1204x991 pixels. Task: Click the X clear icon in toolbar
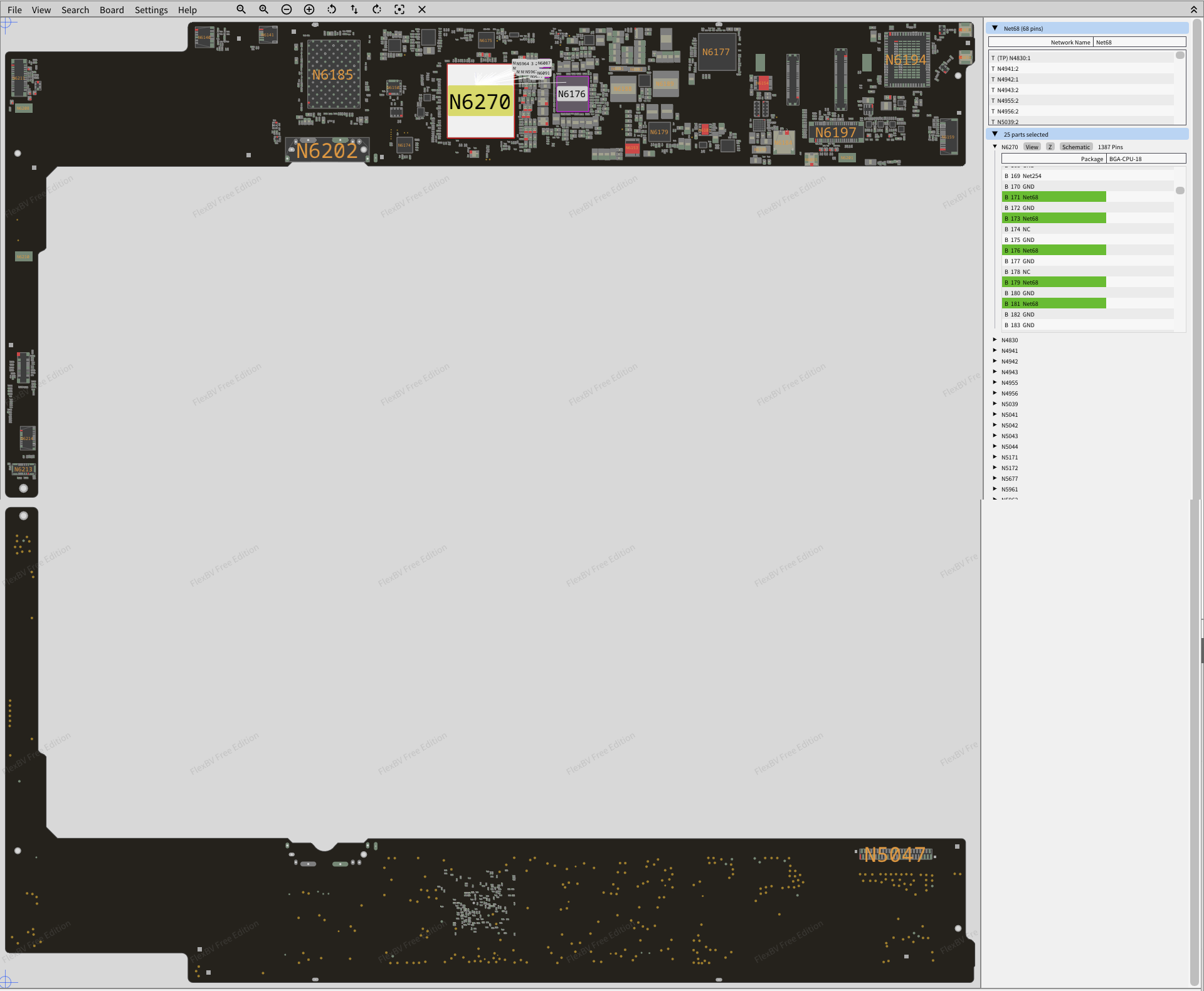422,9
